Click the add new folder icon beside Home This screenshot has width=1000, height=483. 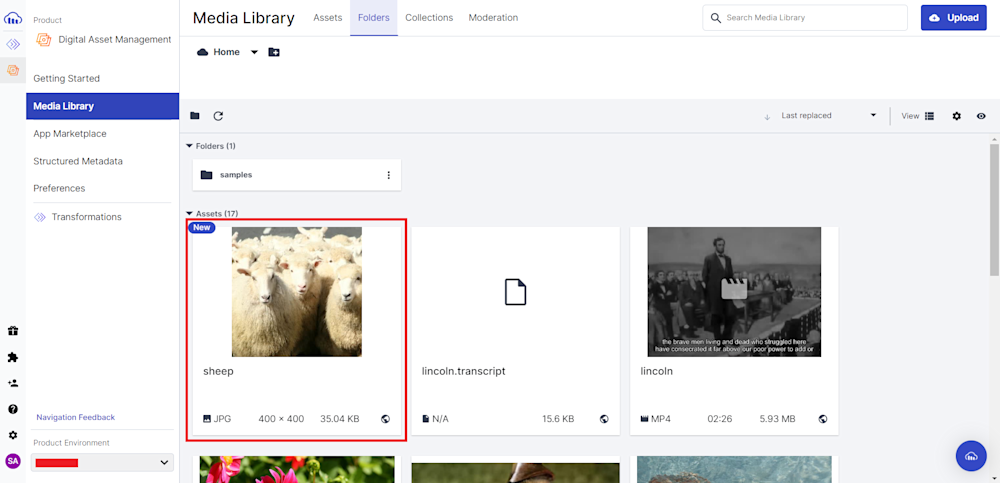pos(274,52)
